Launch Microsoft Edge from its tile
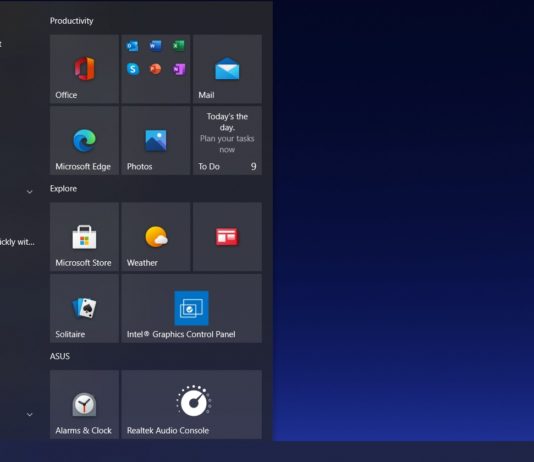This screenshot has width=534, height=462. [x=84, y=140]
